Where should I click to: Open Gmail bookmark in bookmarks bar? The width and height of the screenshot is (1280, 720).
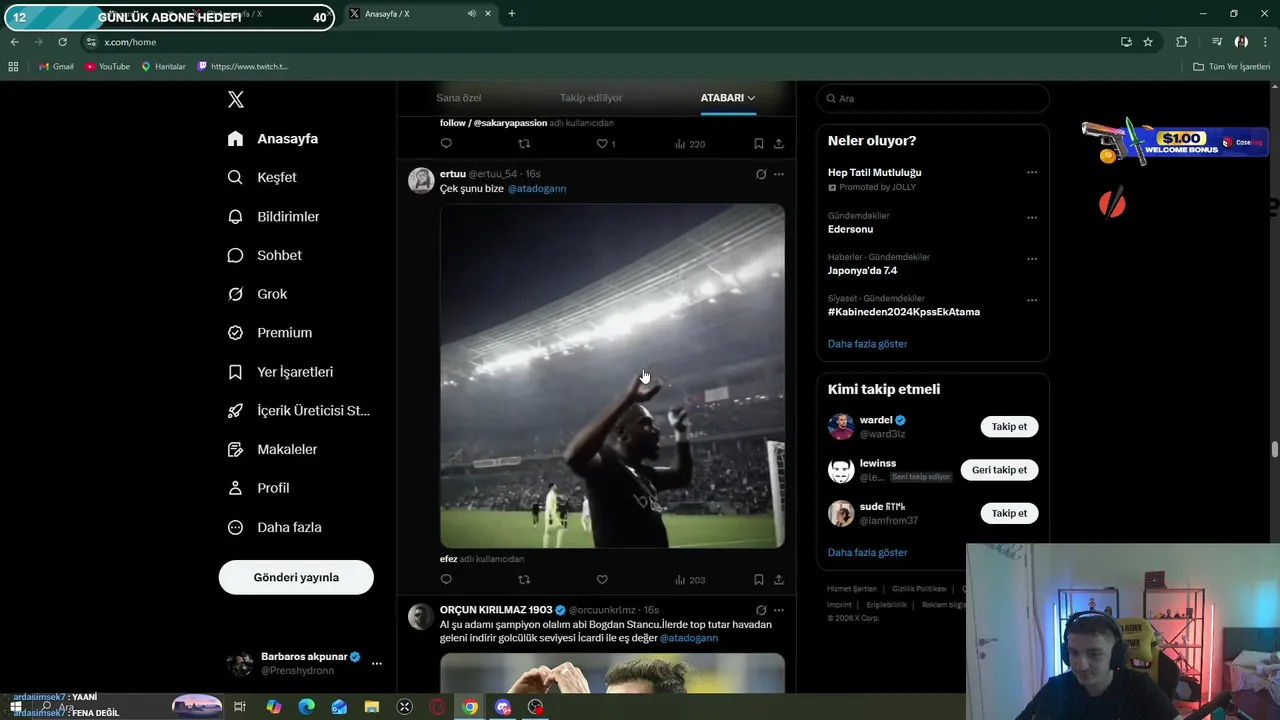pos(56,67)
